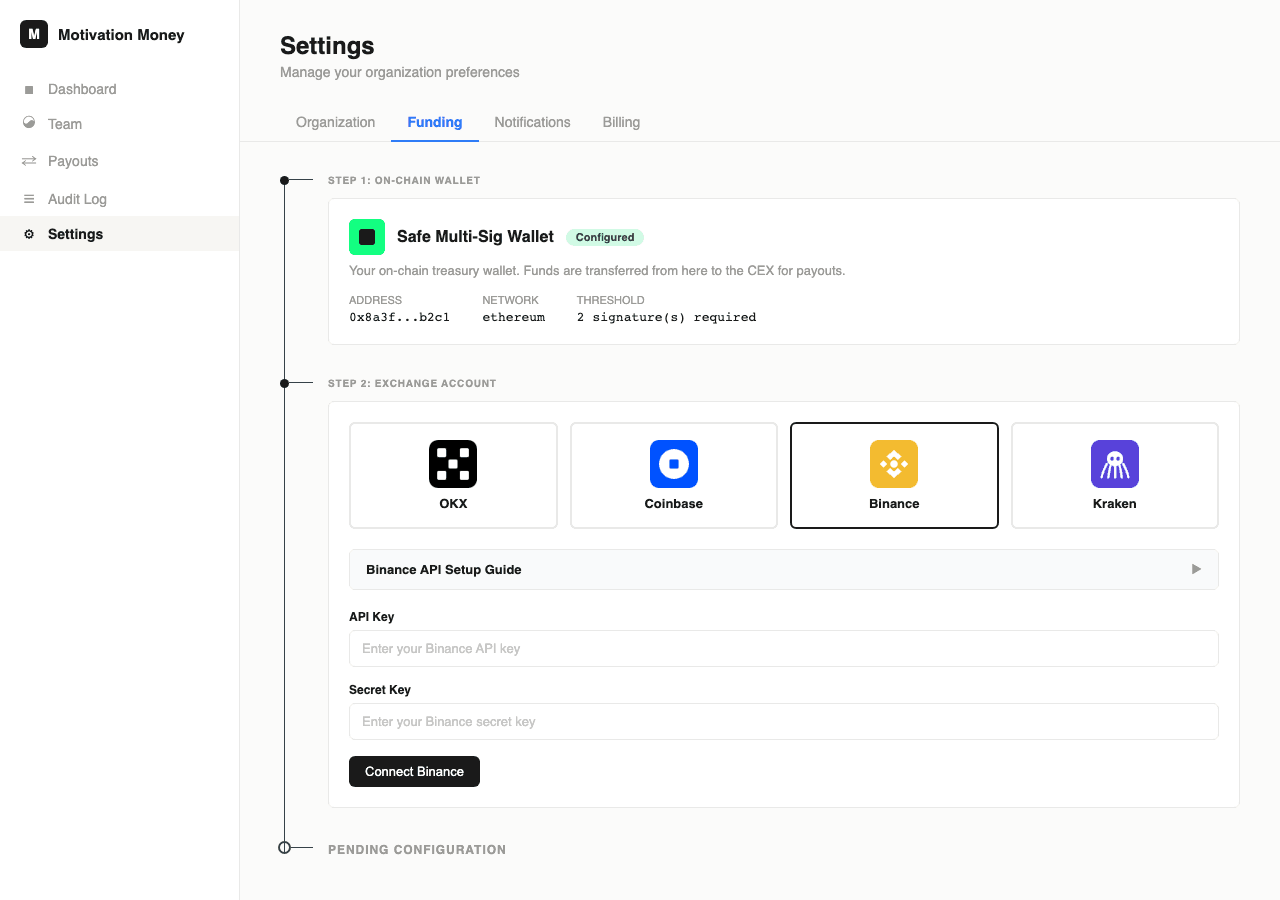Viewport: 1280px width, 900px height.
Task: Click into the Secret Key field
Action: 783,721
